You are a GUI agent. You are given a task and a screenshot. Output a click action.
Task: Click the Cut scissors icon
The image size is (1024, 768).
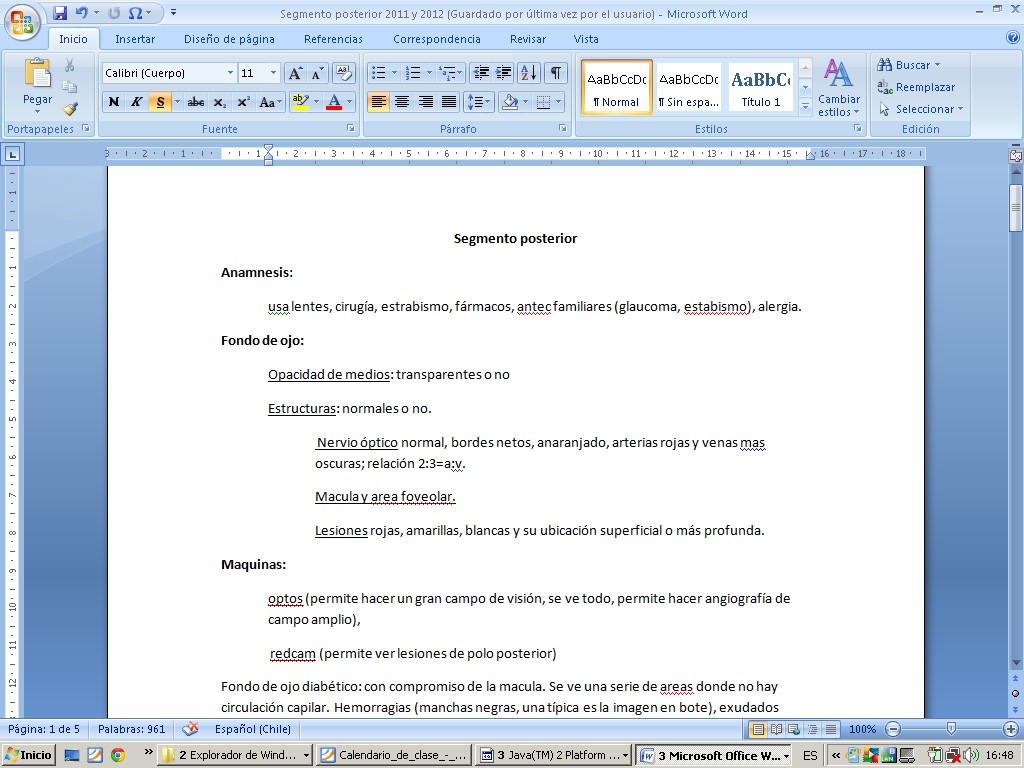(x=70, y=65)
